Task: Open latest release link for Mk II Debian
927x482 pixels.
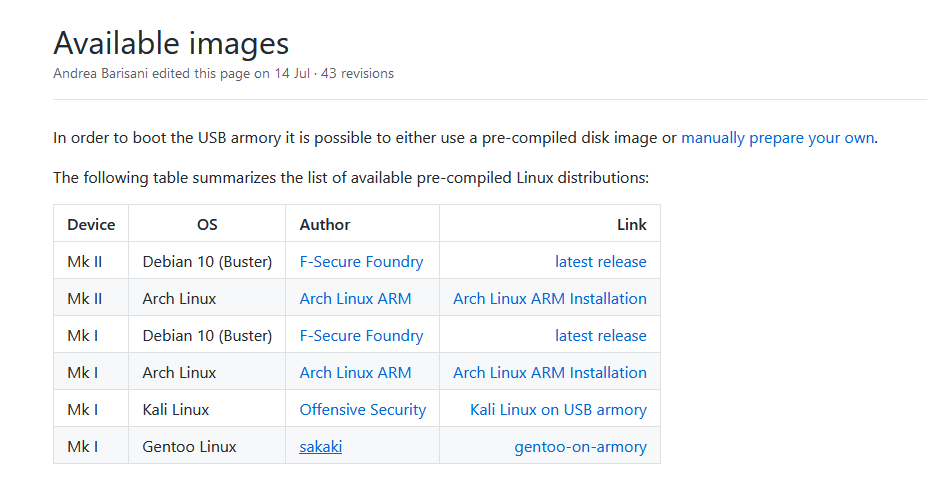Action: point(600,261)
